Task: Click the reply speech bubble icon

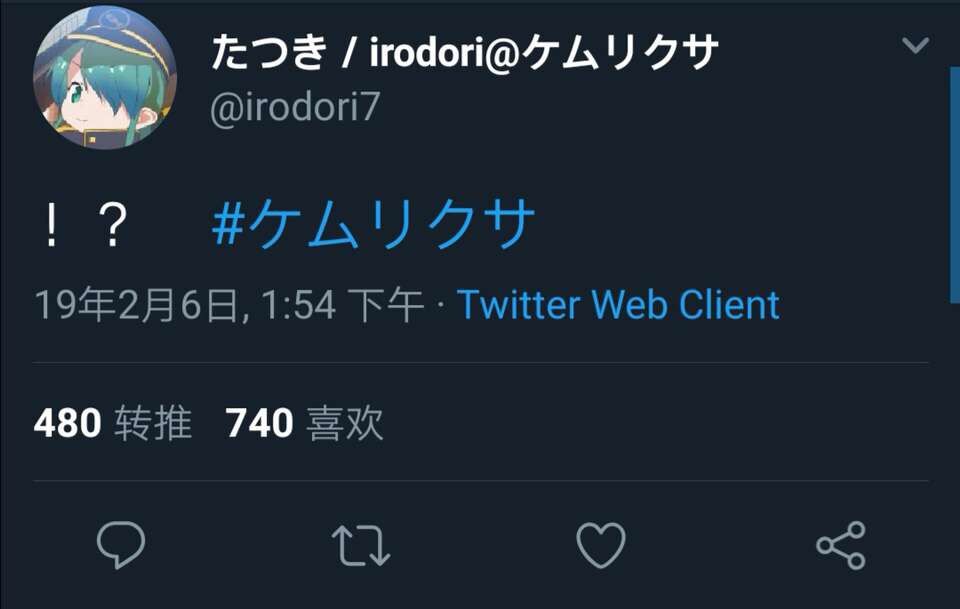Action: click(121, 545)
